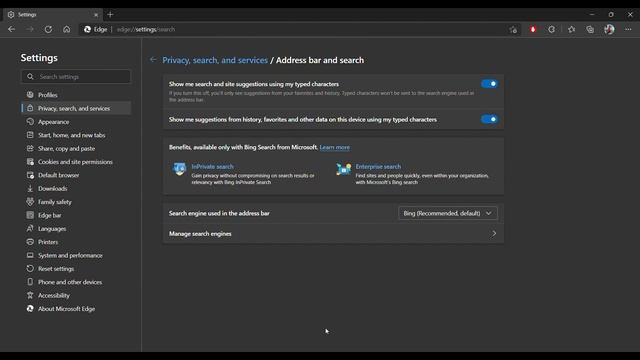This screenshot has width=640, height=360.
Task: Click the InPrivate search icon
Action: (180, 169)
